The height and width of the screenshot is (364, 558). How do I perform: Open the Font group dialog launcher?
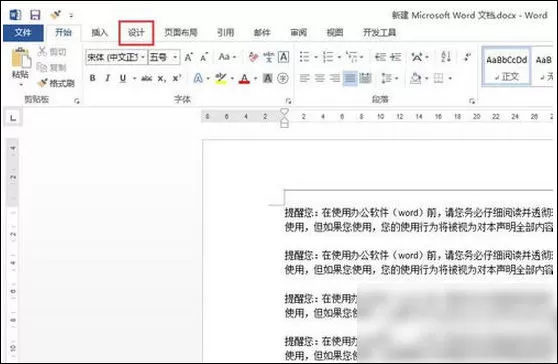point(289,101)
